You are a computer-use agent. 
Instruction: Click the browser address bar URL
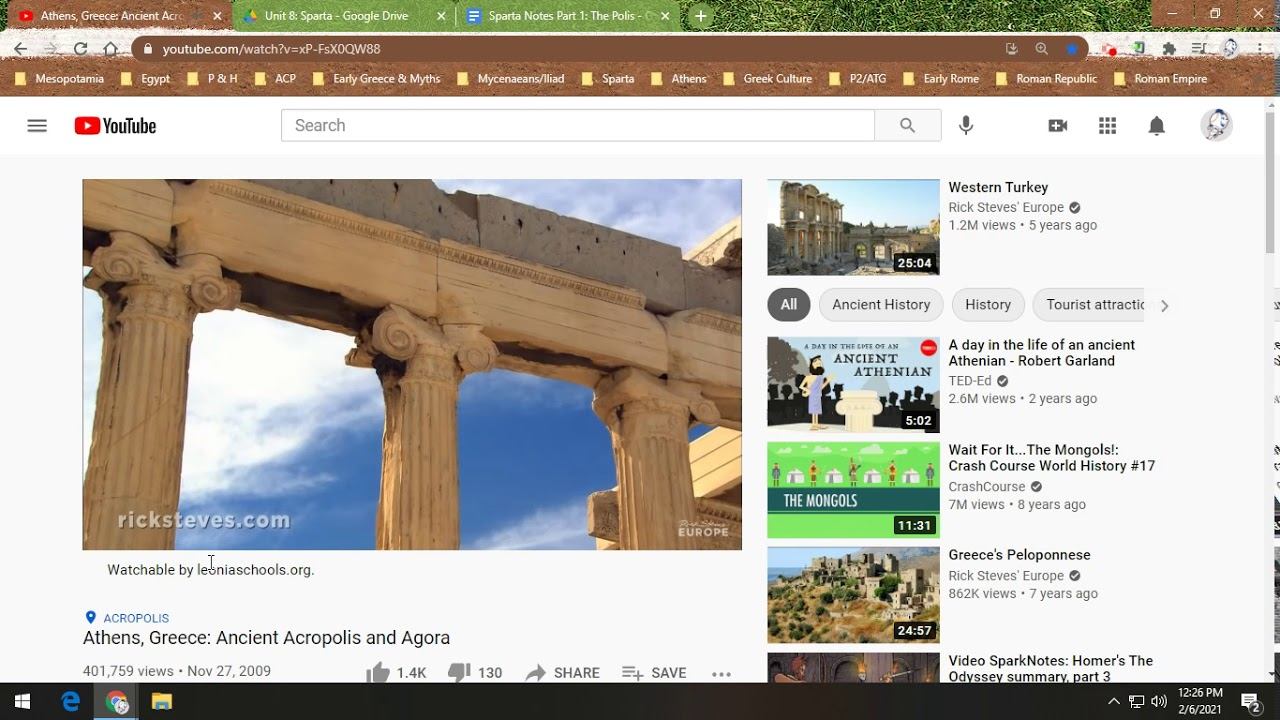coord(271,48)
